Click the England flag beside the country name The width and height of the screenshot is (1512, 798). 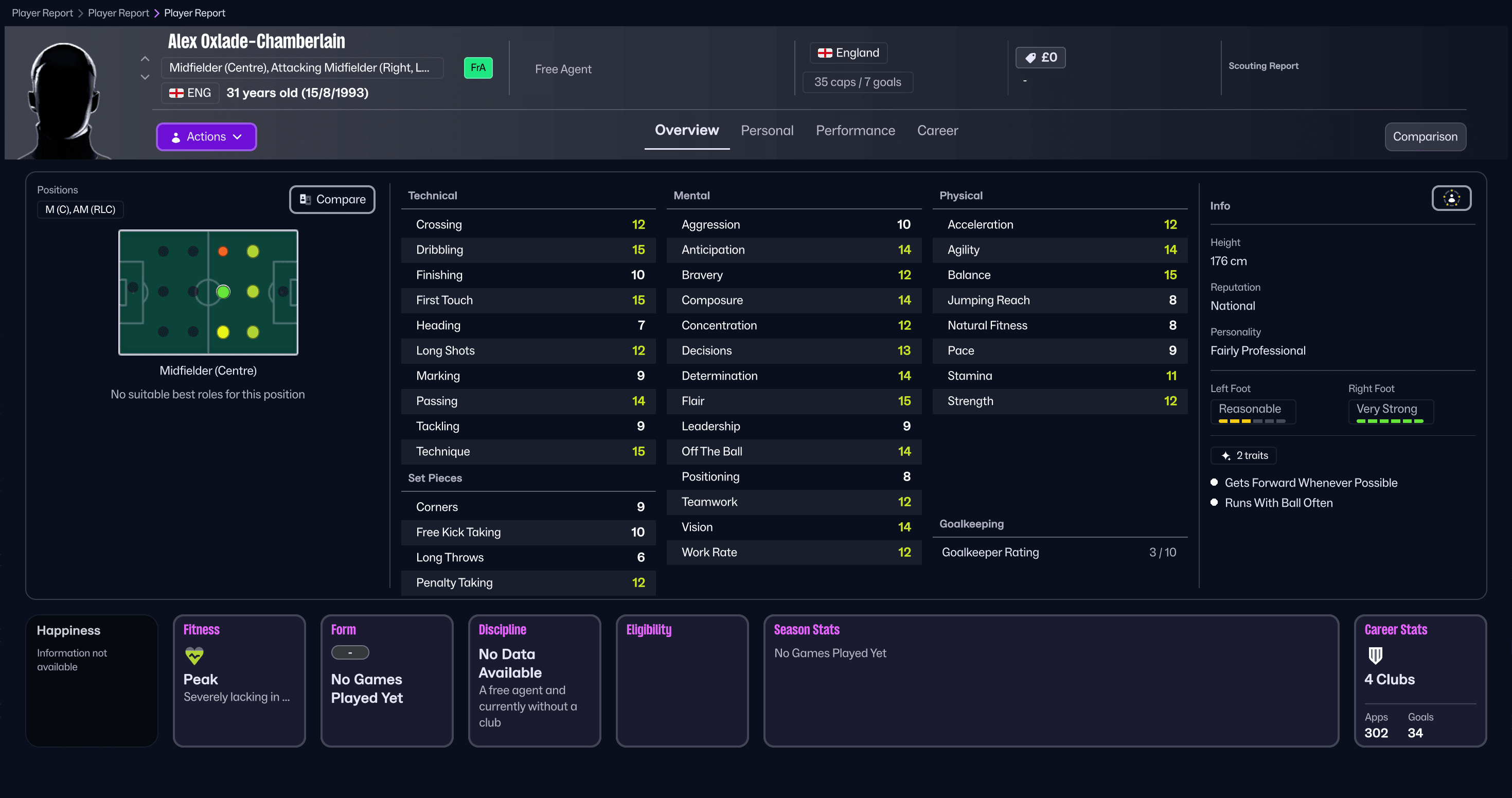825,52
